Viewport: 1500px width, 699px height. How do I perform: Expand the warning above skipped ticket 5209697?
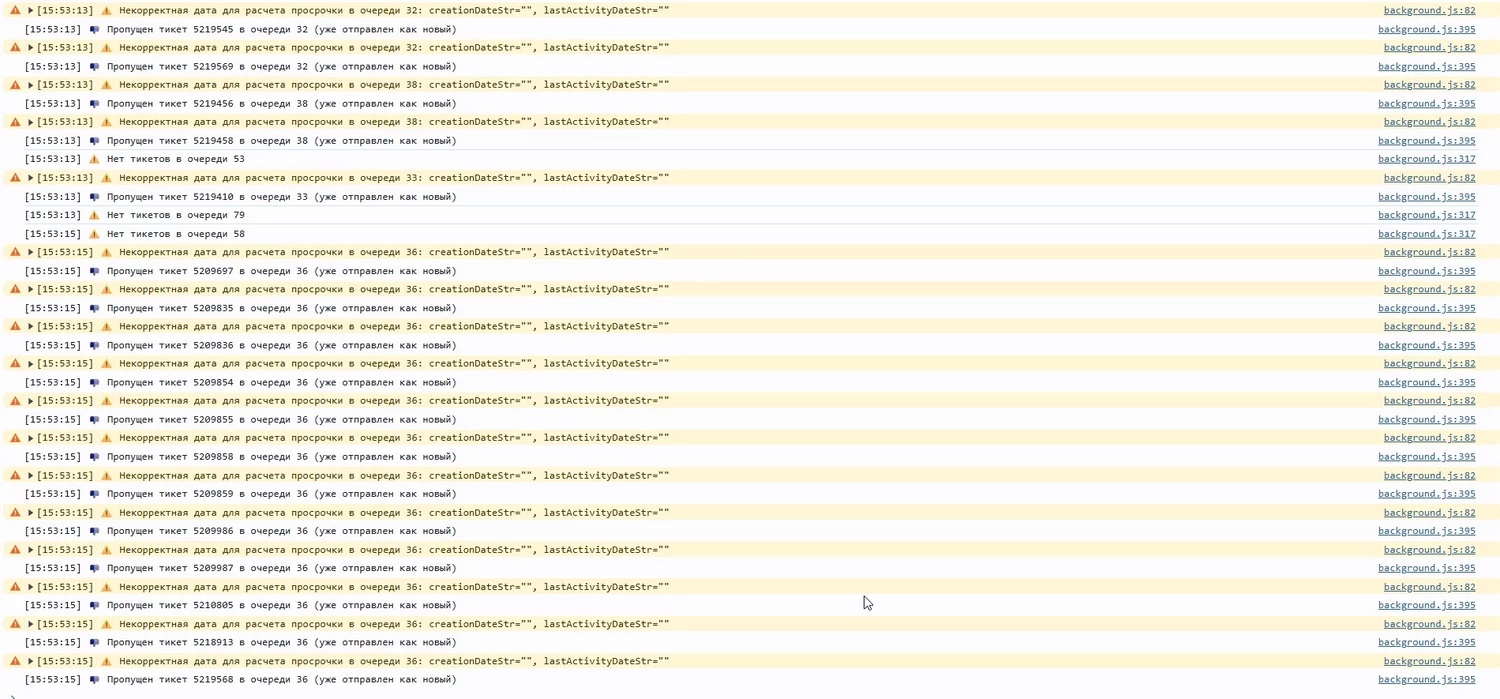tap(31, 252)
